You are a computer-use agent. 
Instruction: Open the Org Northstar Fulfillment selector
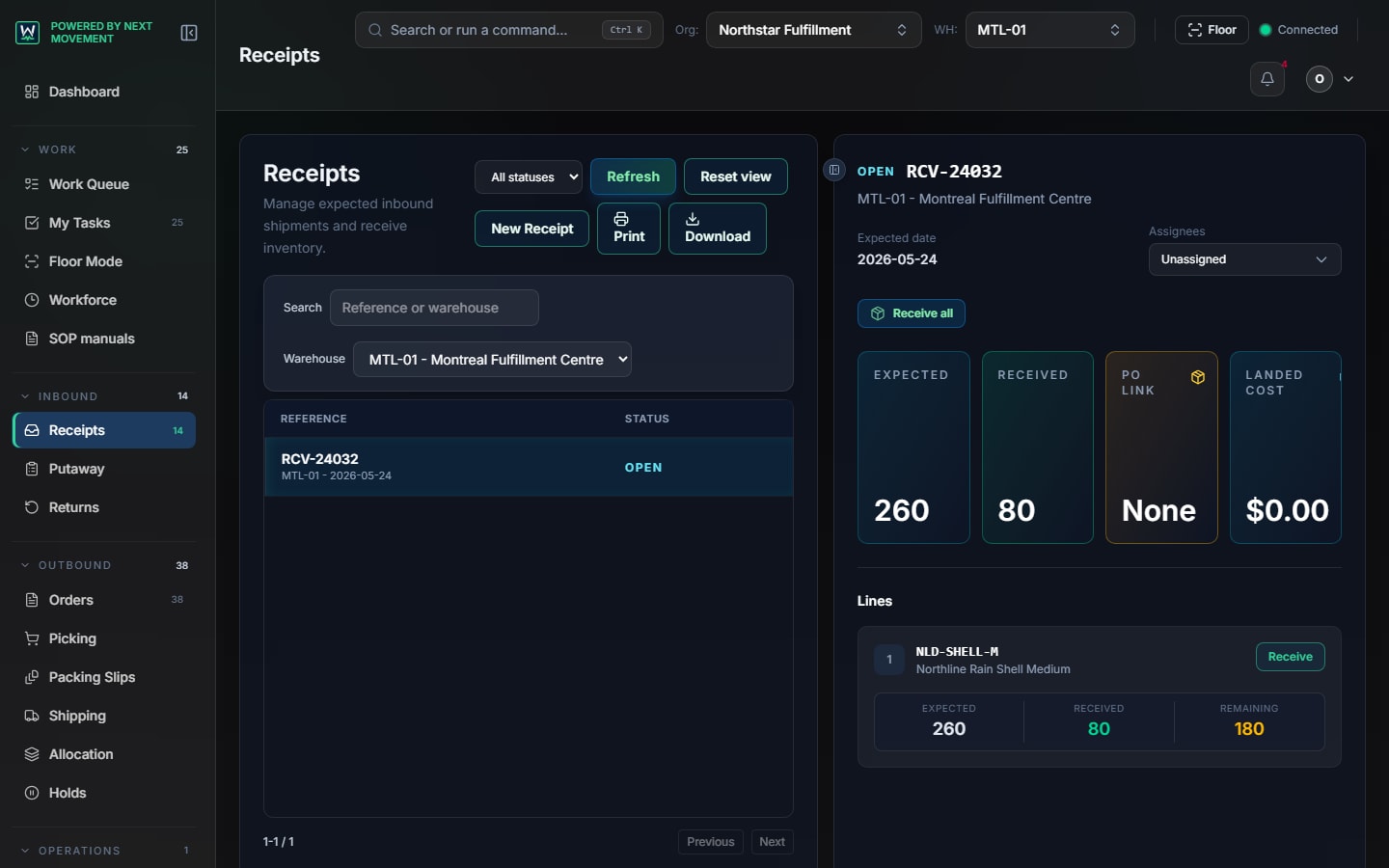813,30
